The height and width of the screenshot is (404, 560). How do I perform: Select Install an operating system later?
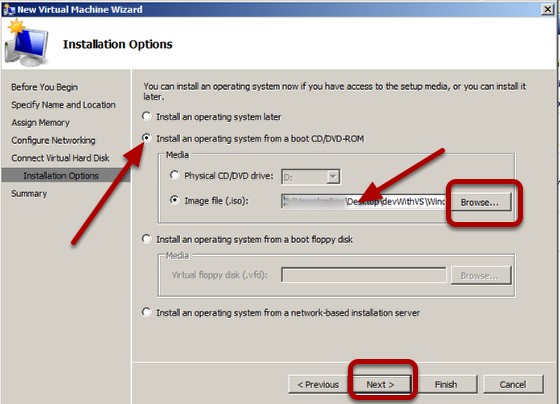pyautogui.click(x=146, y=116)
